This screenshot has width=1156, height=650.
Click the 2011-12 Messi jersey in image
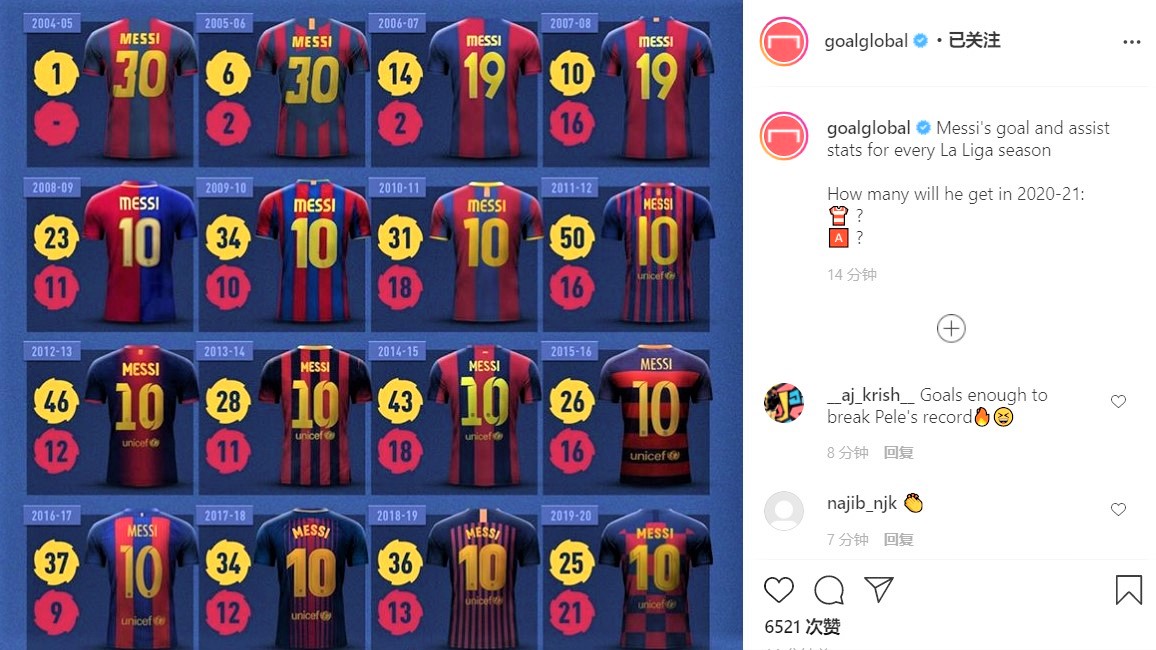[658, 253]
